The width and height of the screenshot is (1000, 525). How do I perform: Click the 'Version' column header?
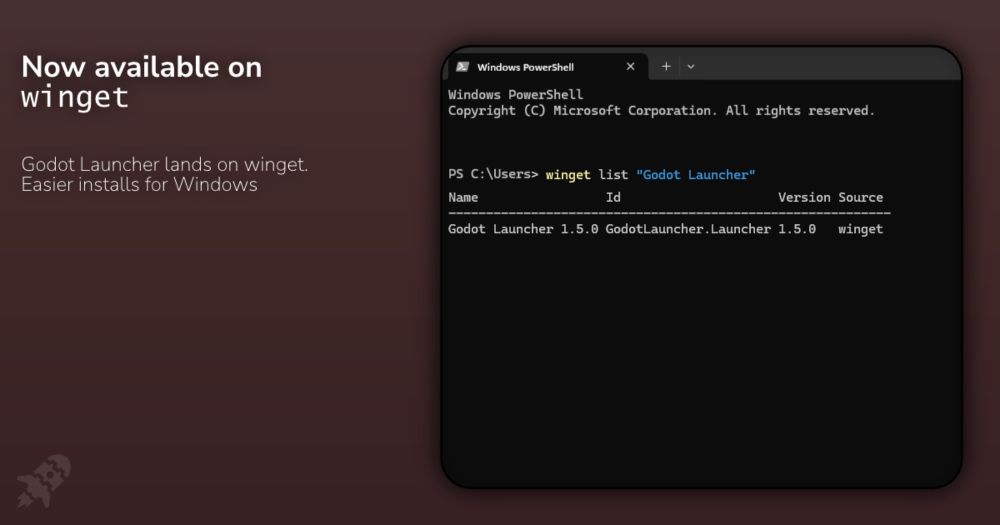[x=804, y=197]
